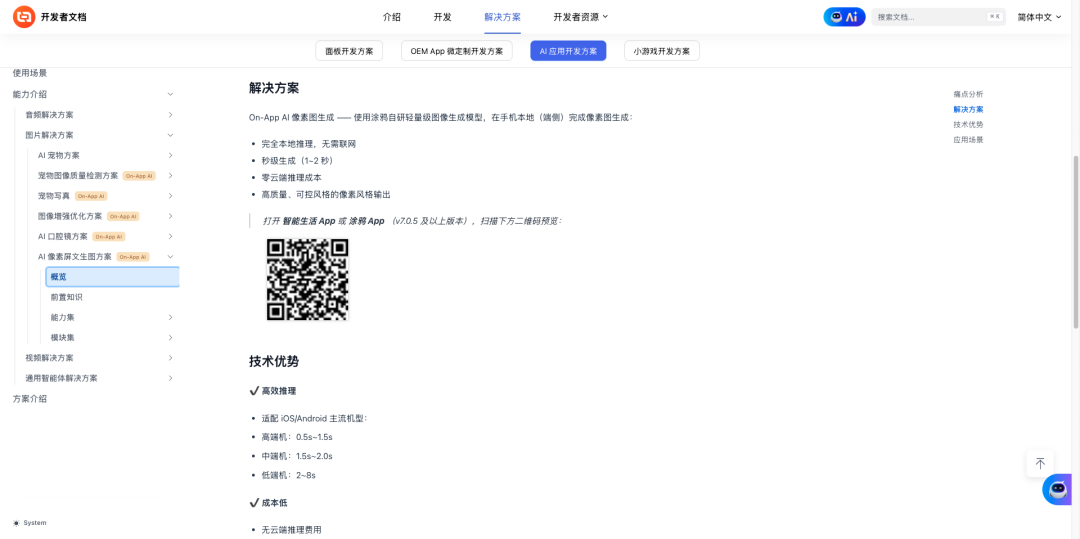Select the 概览 sidebar page
The image size is (1080, 539).
coord(112,277)
